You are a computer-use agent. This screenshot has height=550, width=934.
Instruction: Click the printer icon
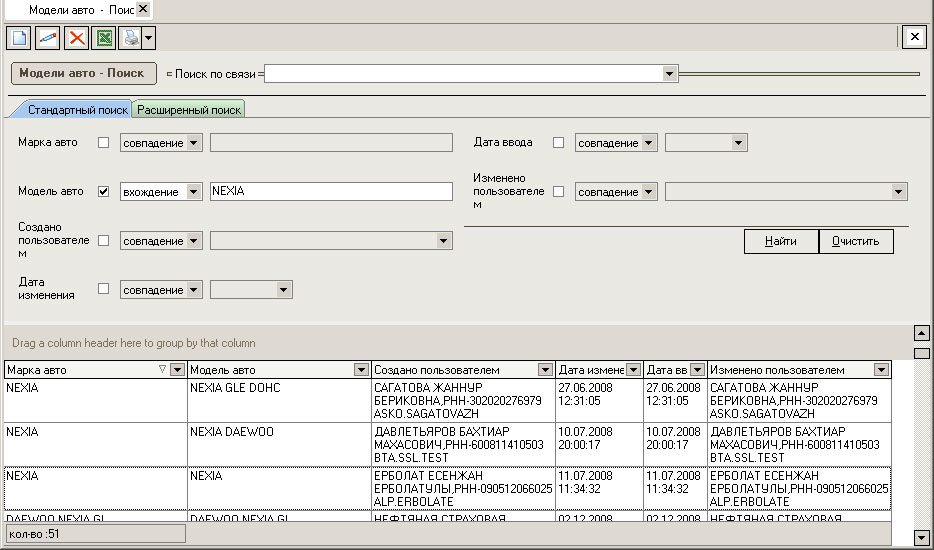130,38
